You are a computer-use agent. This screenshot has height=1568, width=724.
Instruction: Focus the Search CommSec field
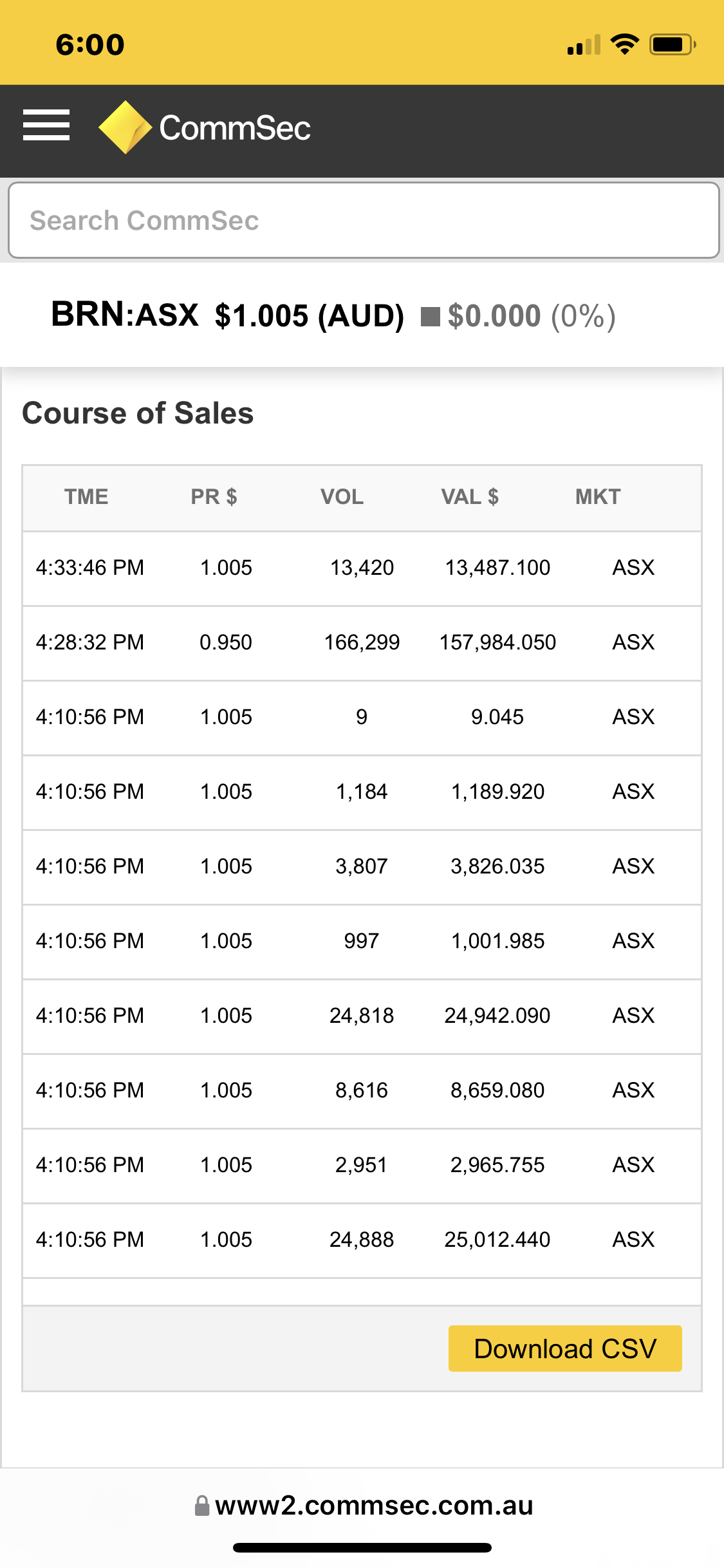click(x=364, y=221)
